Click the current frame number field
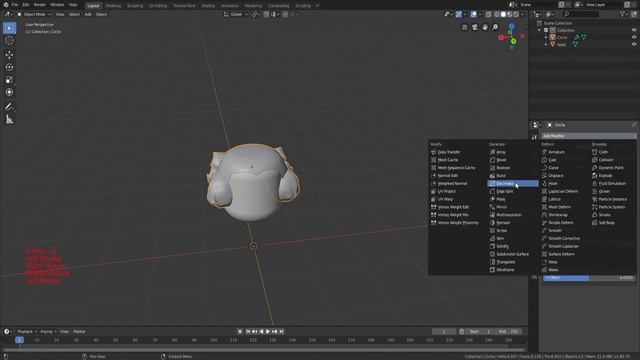The image size is (640, 360). [x=444, y=331]
